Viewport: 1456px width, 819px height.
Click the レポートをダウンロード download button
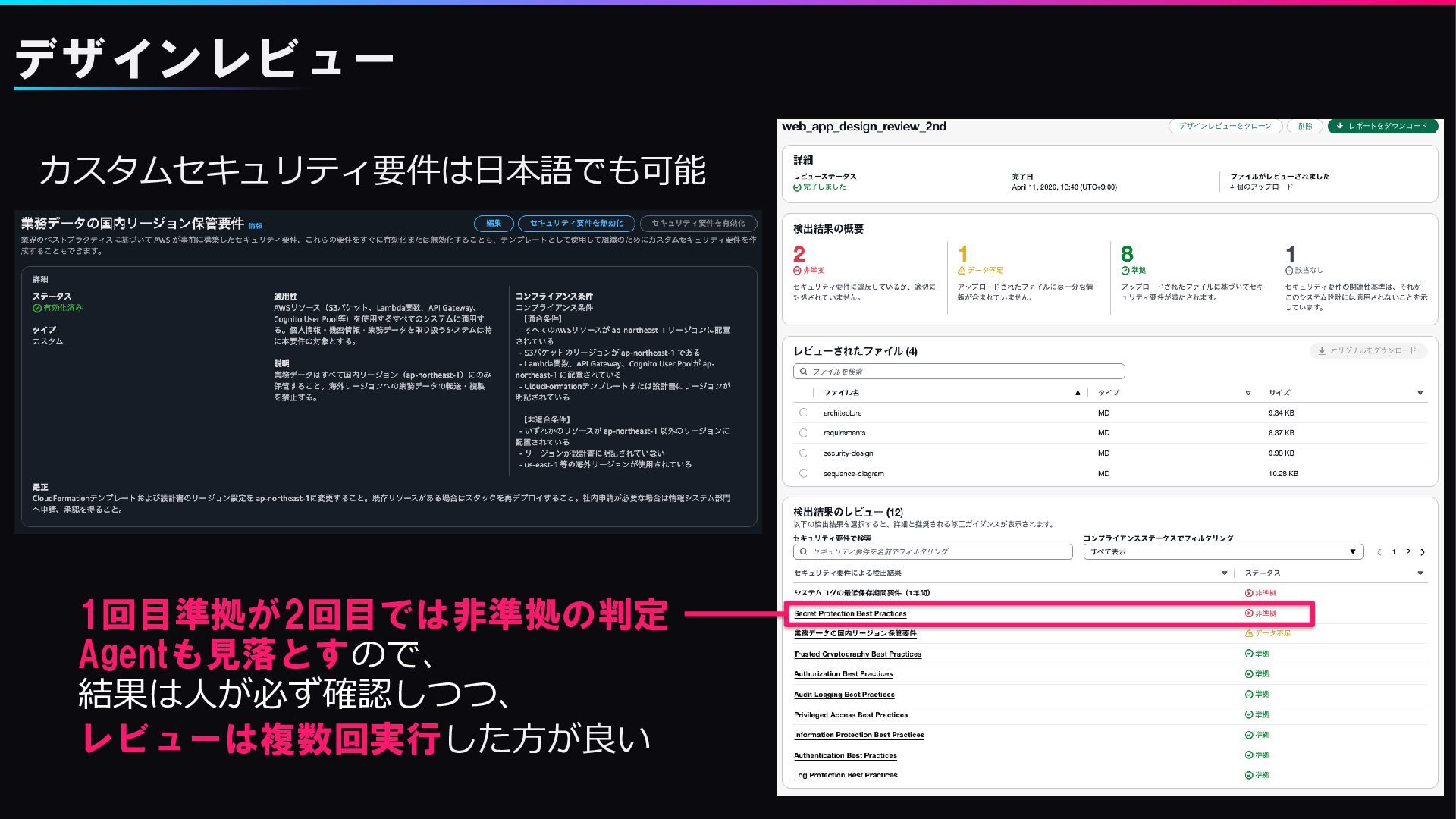(1382, 126)
